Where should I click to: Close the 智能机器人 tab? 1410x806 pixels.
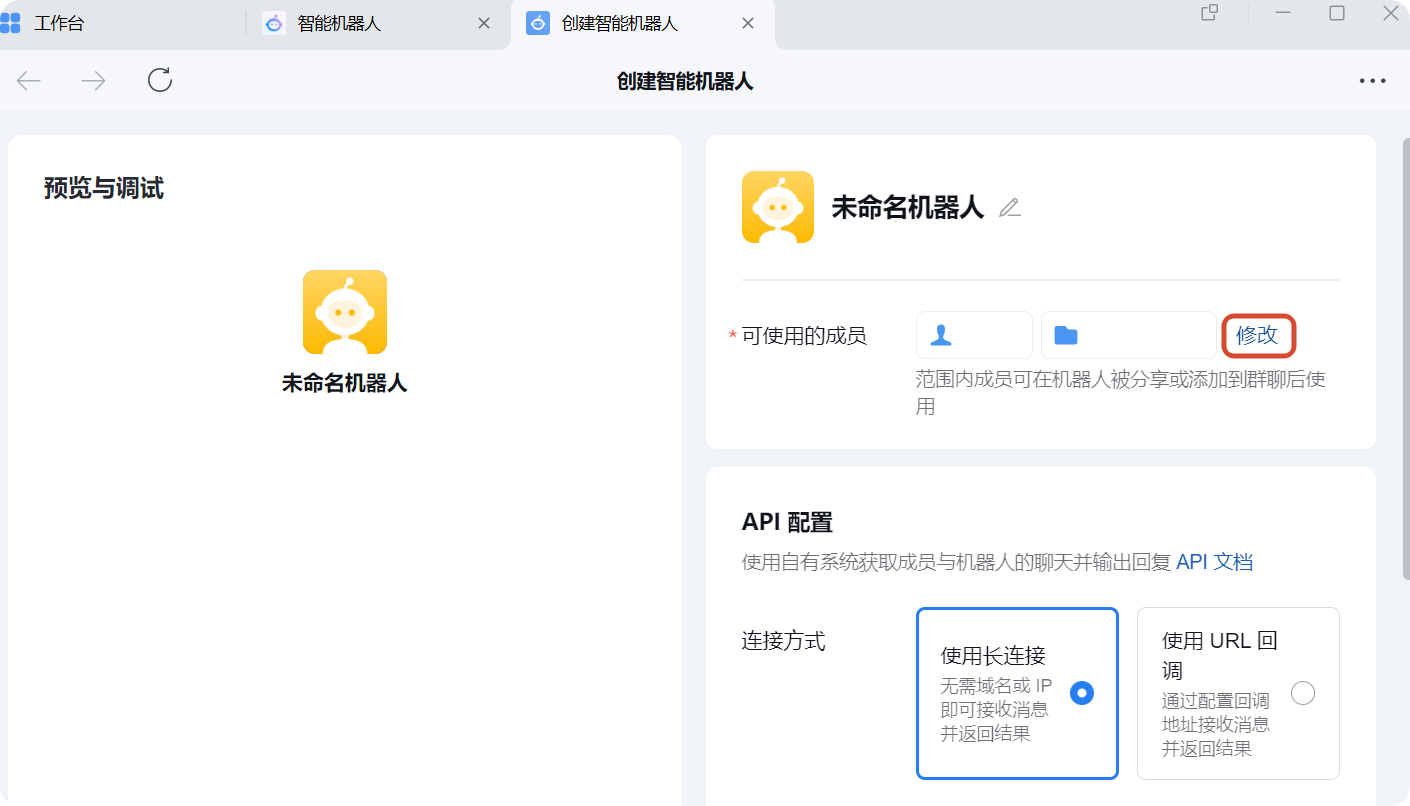point(484,23)
